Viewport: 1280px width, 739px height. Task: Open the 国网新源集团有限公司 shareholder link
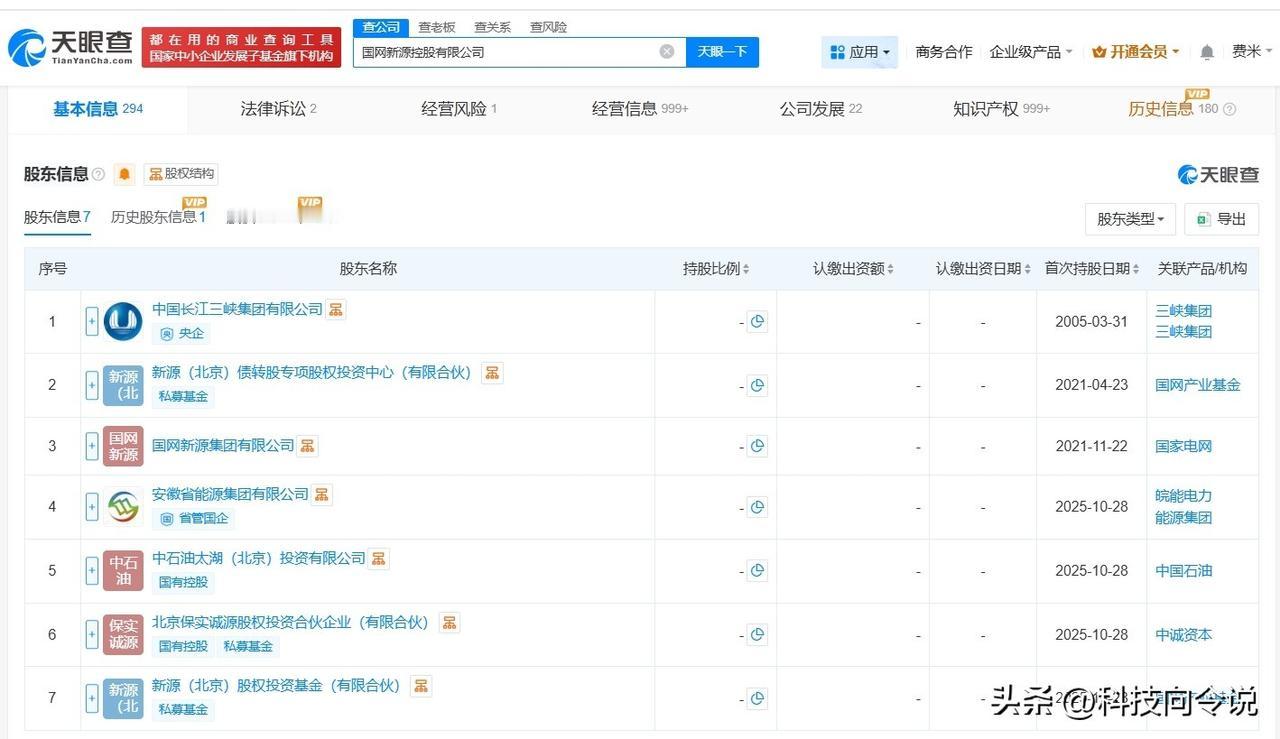click(223, 445)
